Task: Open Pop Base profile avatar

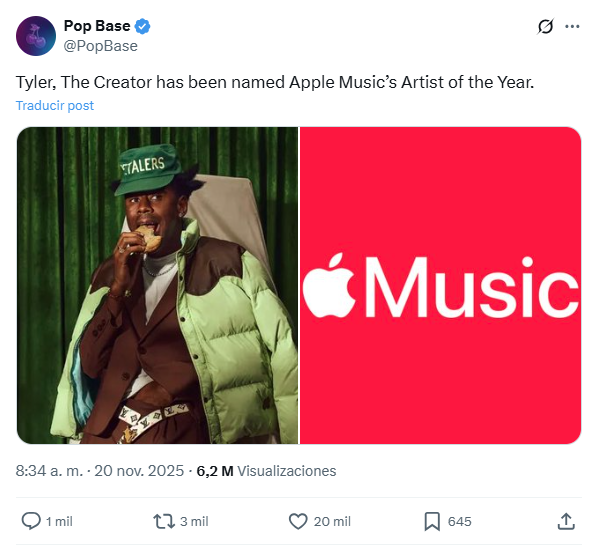Action: [36, 36]
